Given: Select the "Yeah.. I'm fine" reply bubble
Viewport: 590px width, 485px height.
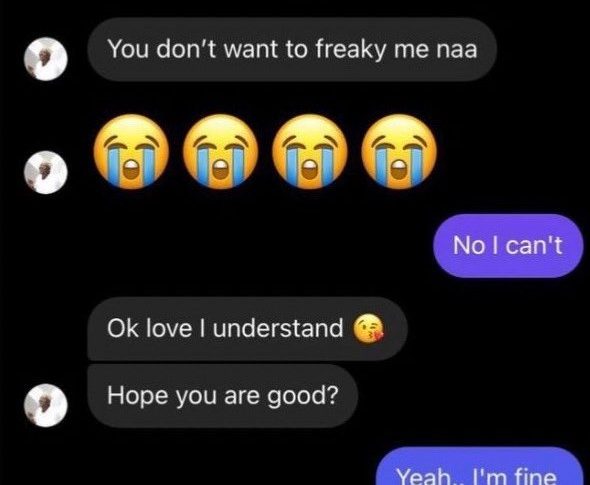Looking at the screenshot, I should pos(479,467).
